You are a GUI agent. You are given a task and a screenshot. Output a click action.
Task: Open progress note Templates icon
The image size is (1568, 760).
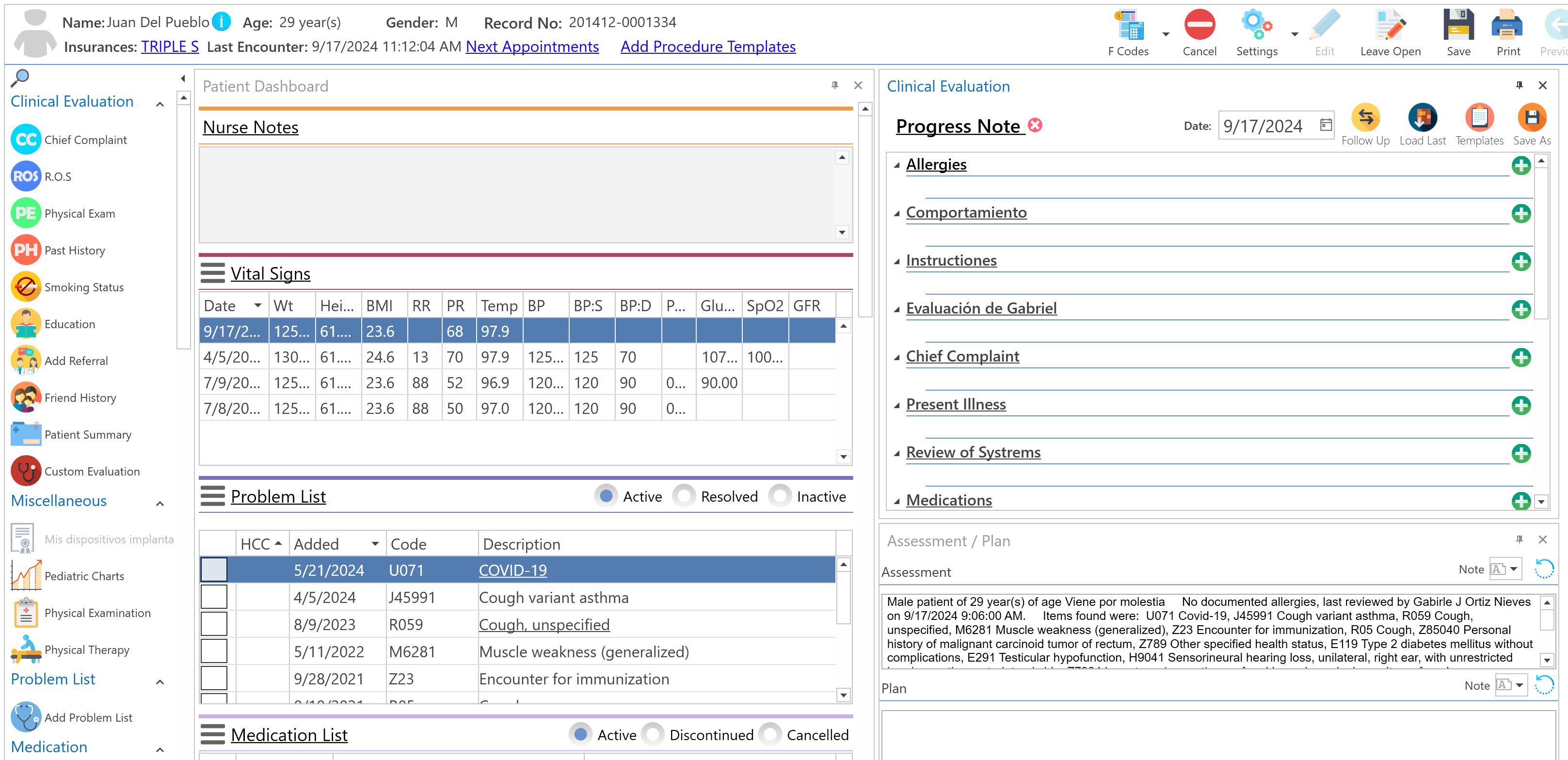1479,118
